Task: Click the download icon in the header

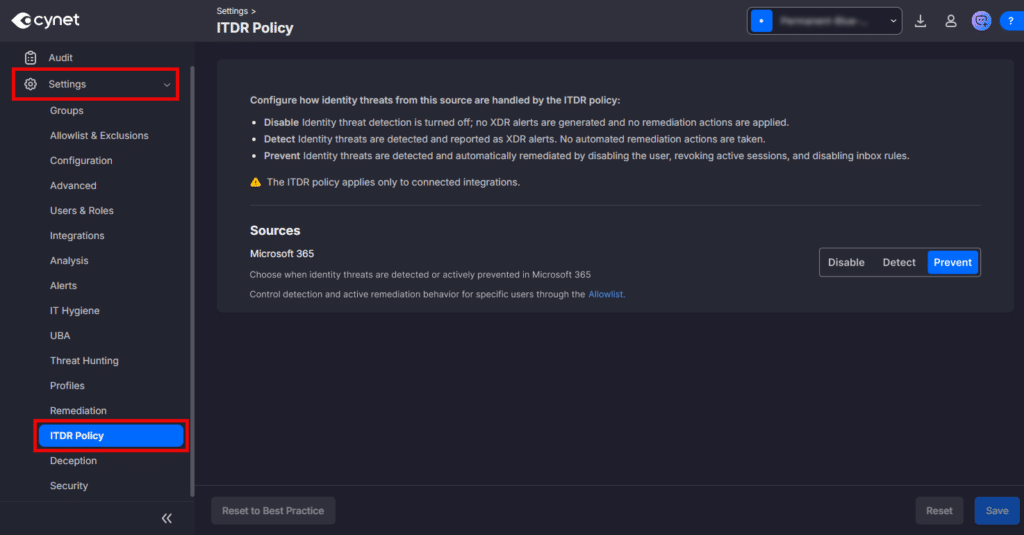Action: [x=921, y=21]
